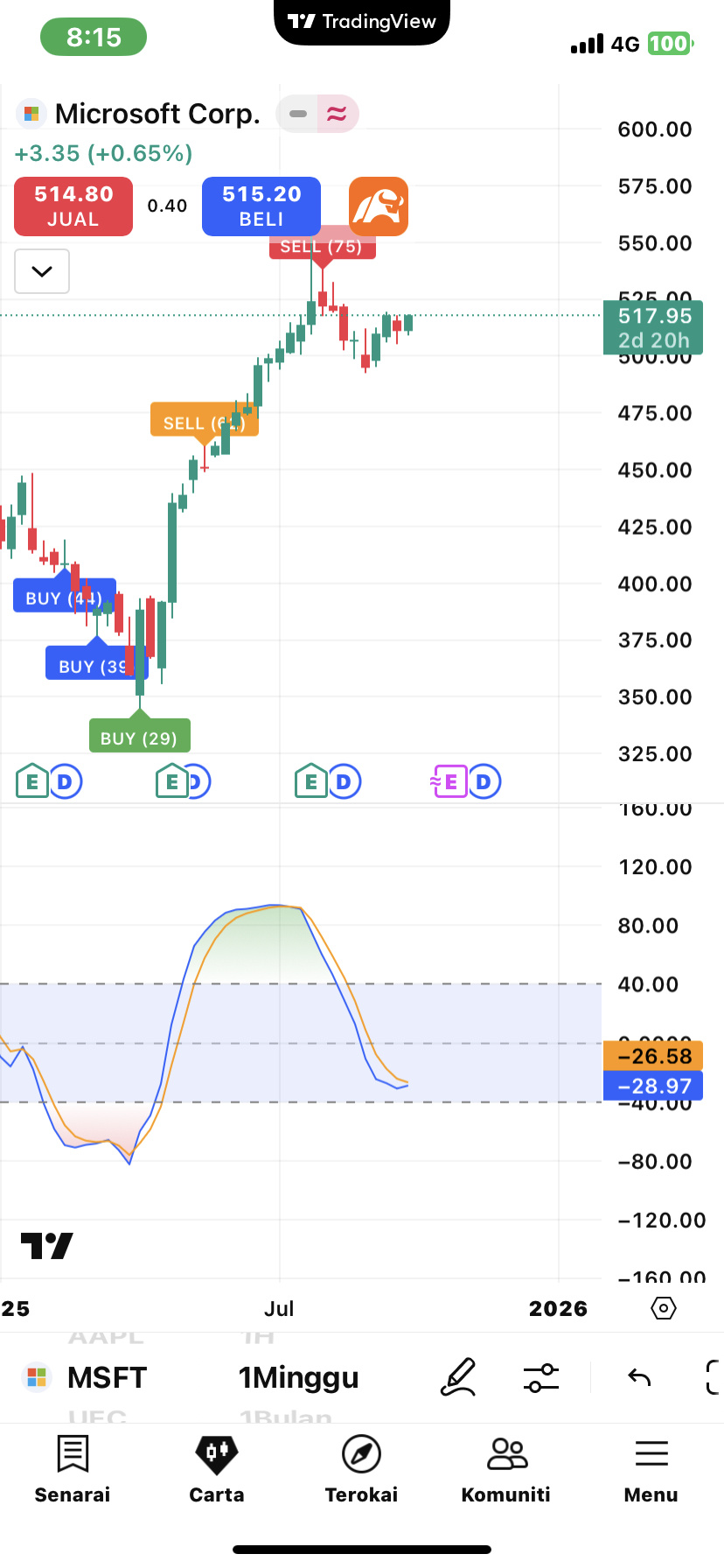Screen dimensions: 724x1568
Task: Tap the orange bull broker icon
Action: pyautogui.click(x=379, y=206)
